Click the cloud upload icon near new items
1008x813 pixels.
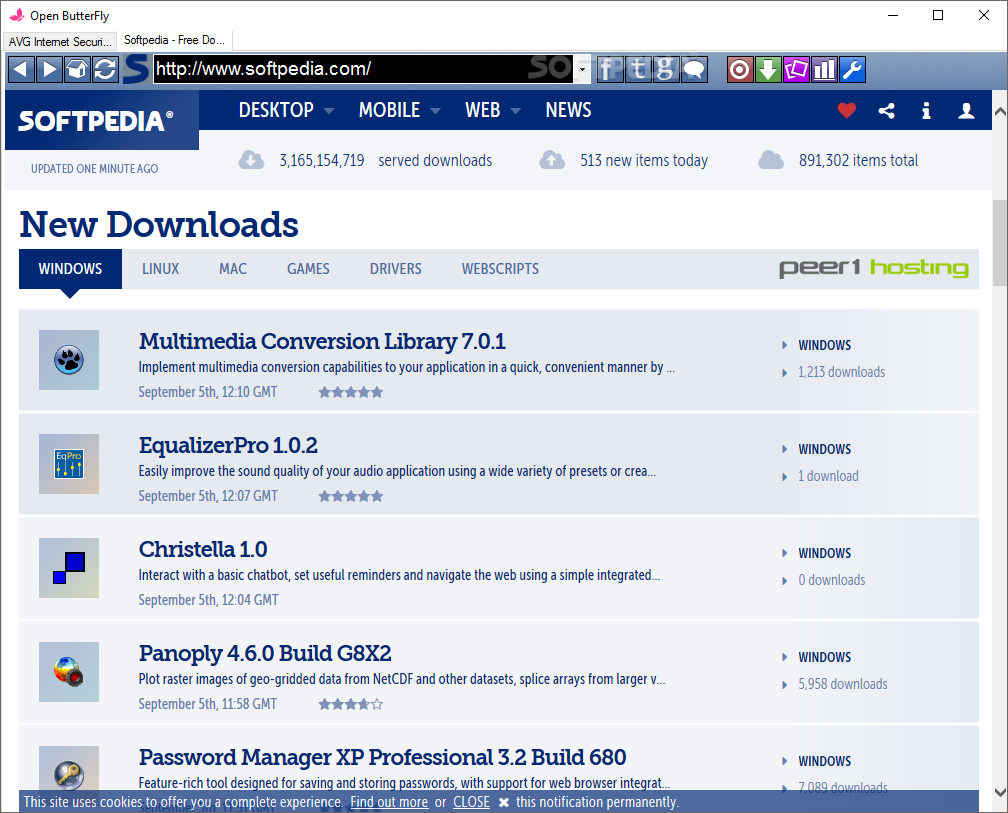pyautogui.click(x=552, y=160)
